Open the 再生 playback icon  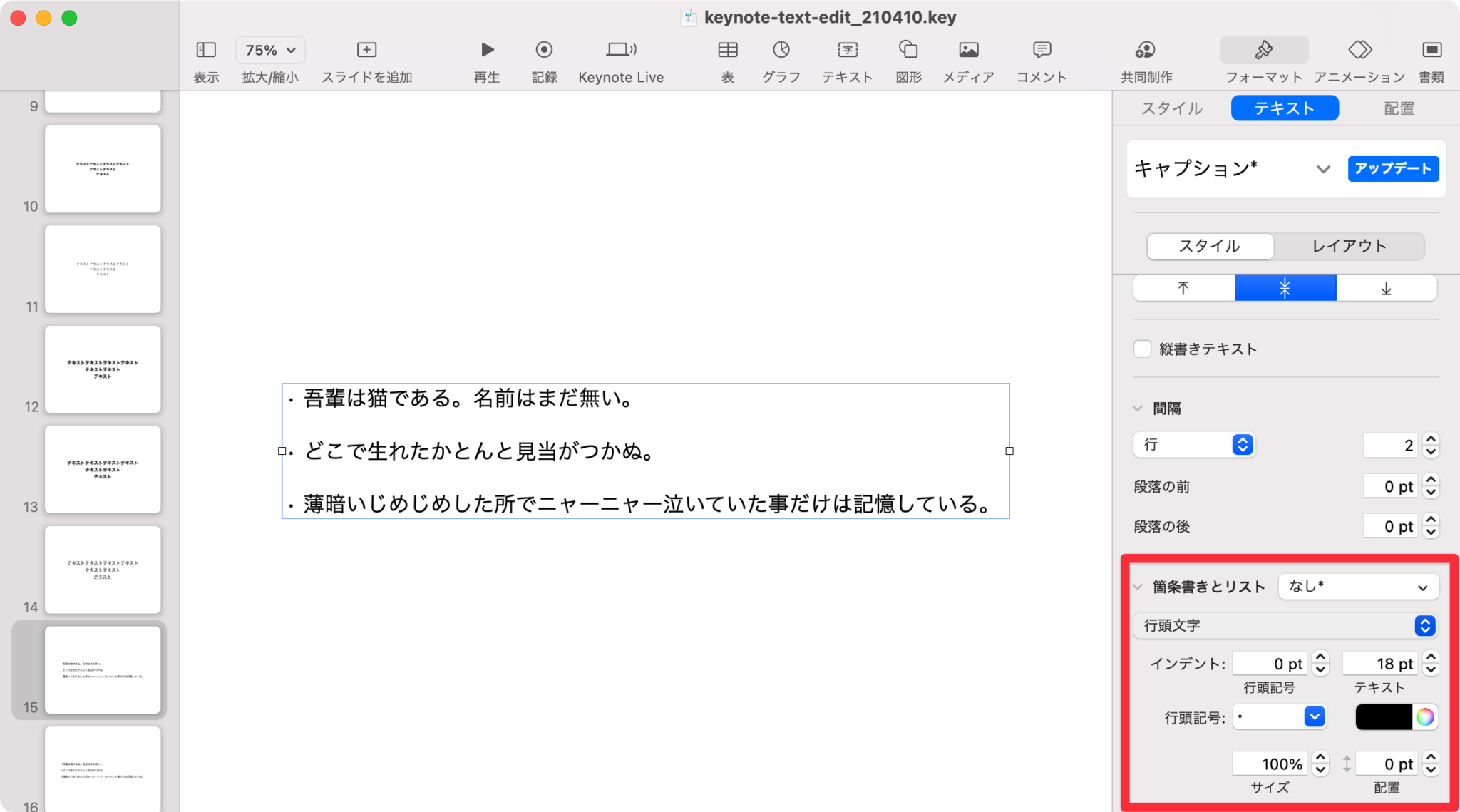click(487, 50)
